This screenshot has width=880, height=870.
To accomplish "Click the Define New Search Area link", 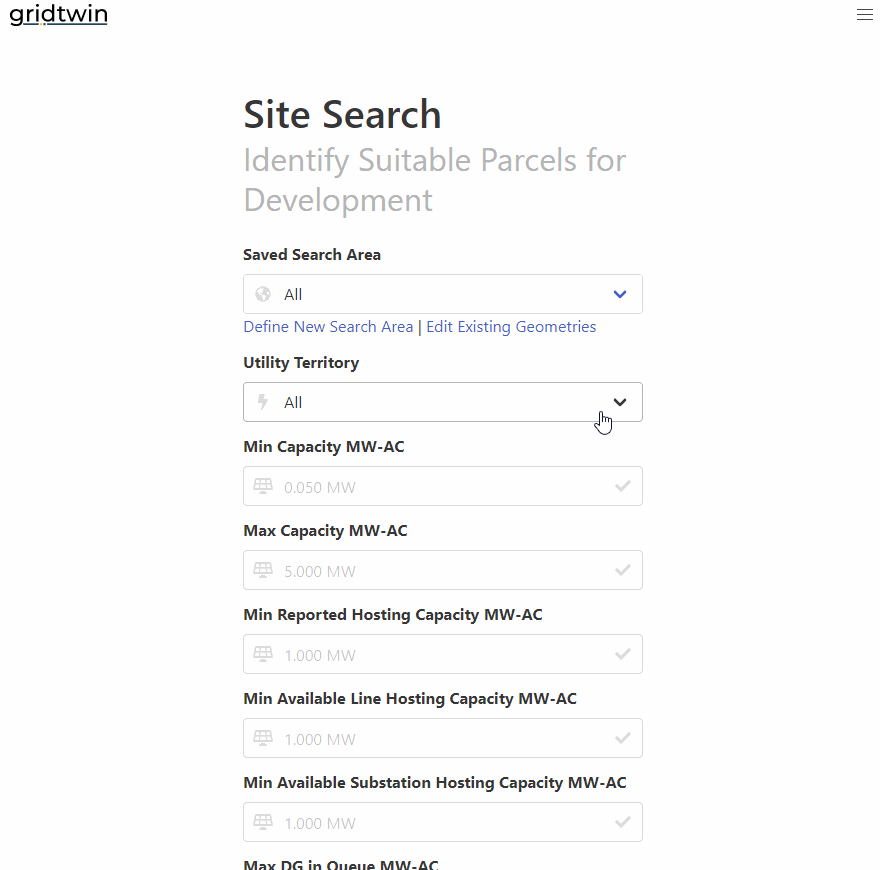I will point(328,327).
